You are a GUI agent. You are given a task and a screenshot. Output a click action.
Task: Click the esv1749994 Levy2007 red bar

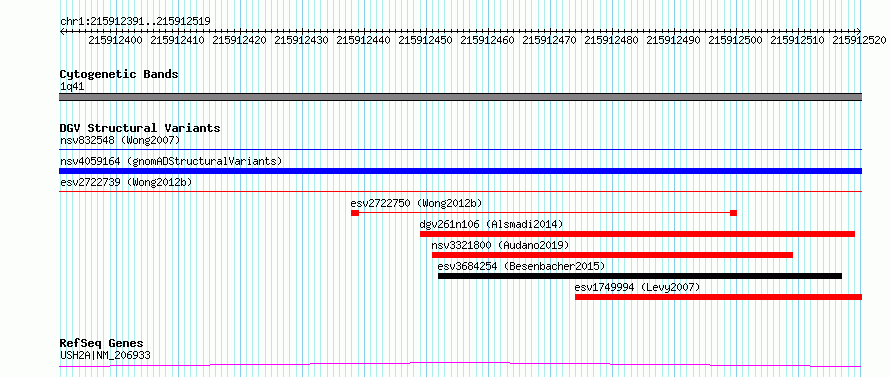pyautogui.click(x=719, y=297)
